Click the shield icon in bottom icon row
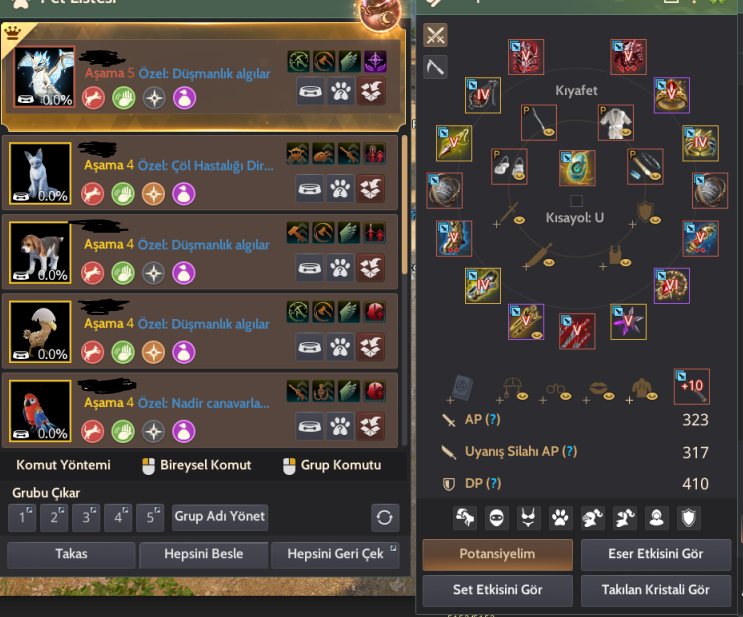 pos(689,517)
